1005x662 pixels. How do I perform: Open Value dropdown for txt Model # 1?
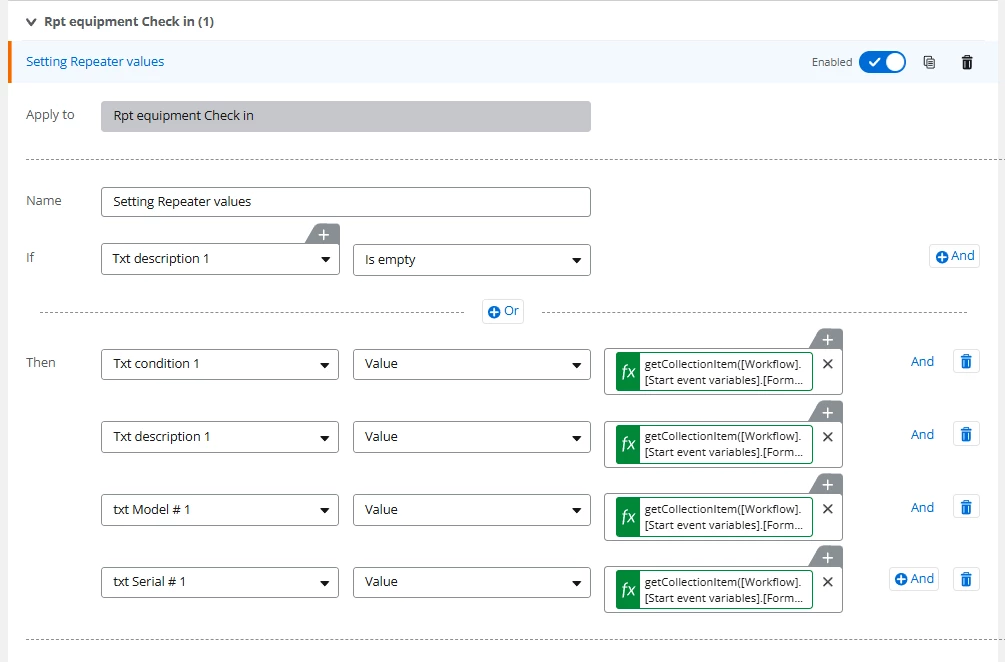coord(472,510)
